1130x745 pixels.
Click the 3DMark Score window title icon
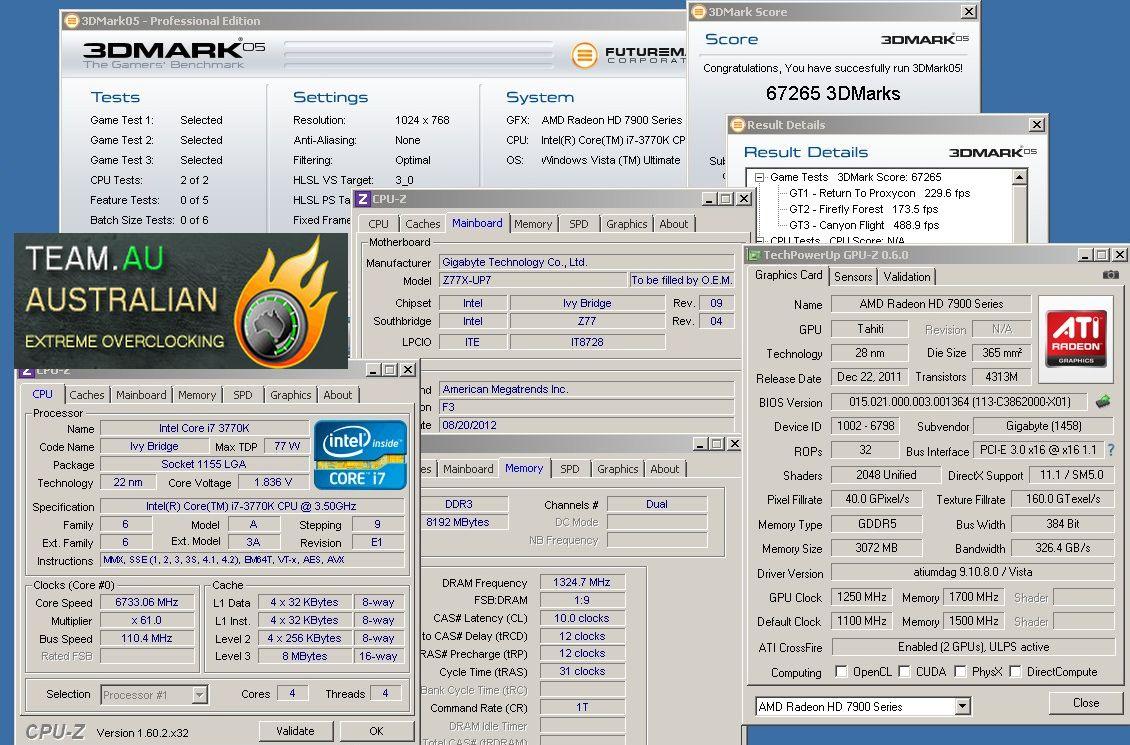(x=698, y=12)
